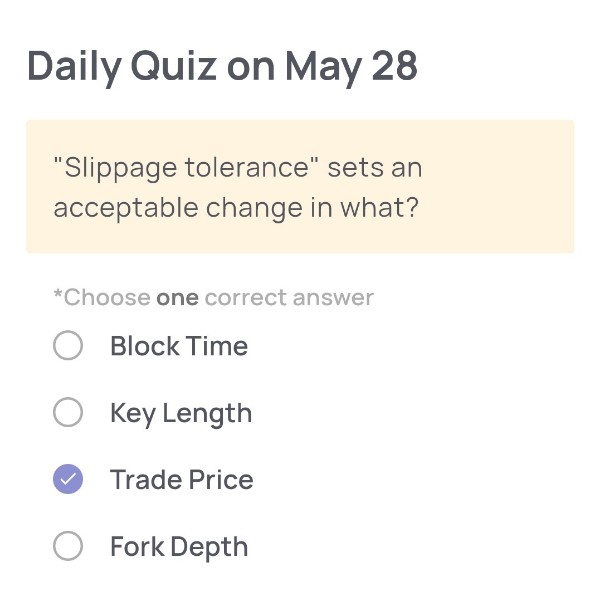Click the "Trade Price" answer label
The image size is (600, 616).
(x=182, y=480)
